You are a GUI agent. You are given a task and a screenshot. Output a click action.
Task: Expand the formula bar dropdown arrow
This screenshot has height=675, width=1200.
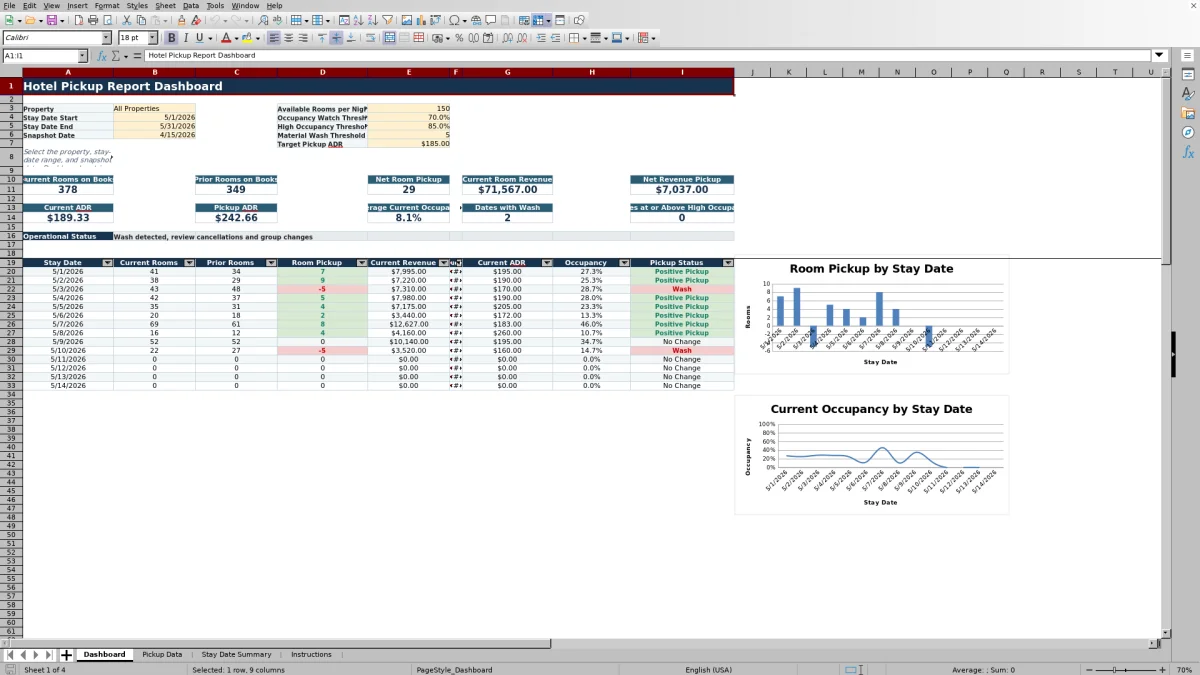coord(1159,56)
